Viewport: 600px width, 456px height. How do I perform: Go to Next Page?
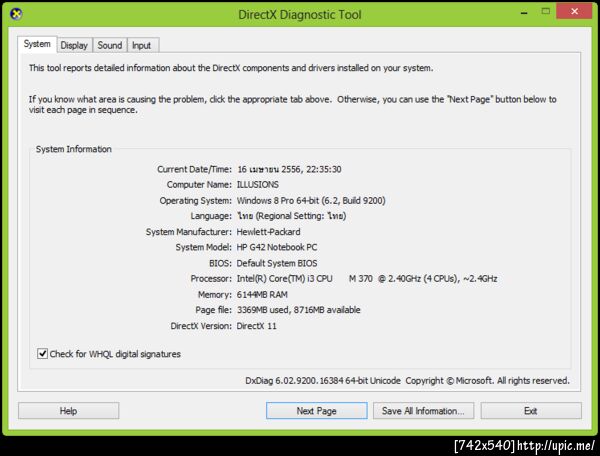pos(316,410)
